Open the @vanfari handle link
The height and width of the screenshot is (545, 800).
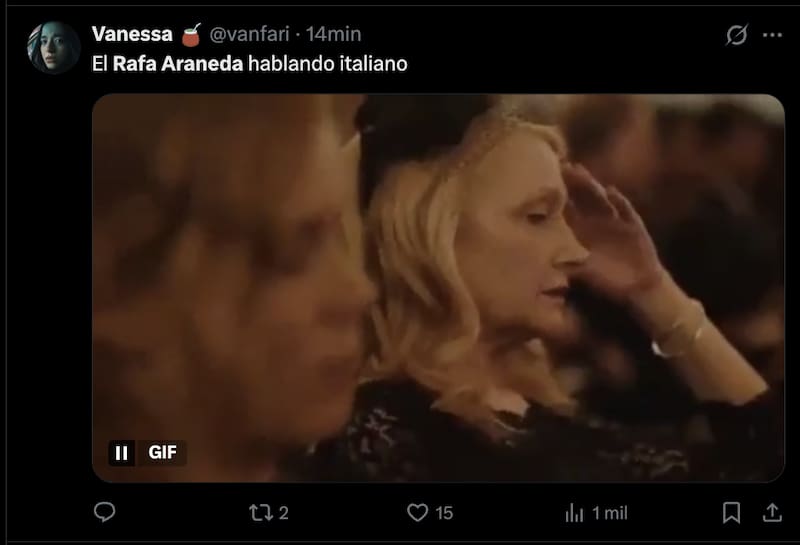coord(249,34)
